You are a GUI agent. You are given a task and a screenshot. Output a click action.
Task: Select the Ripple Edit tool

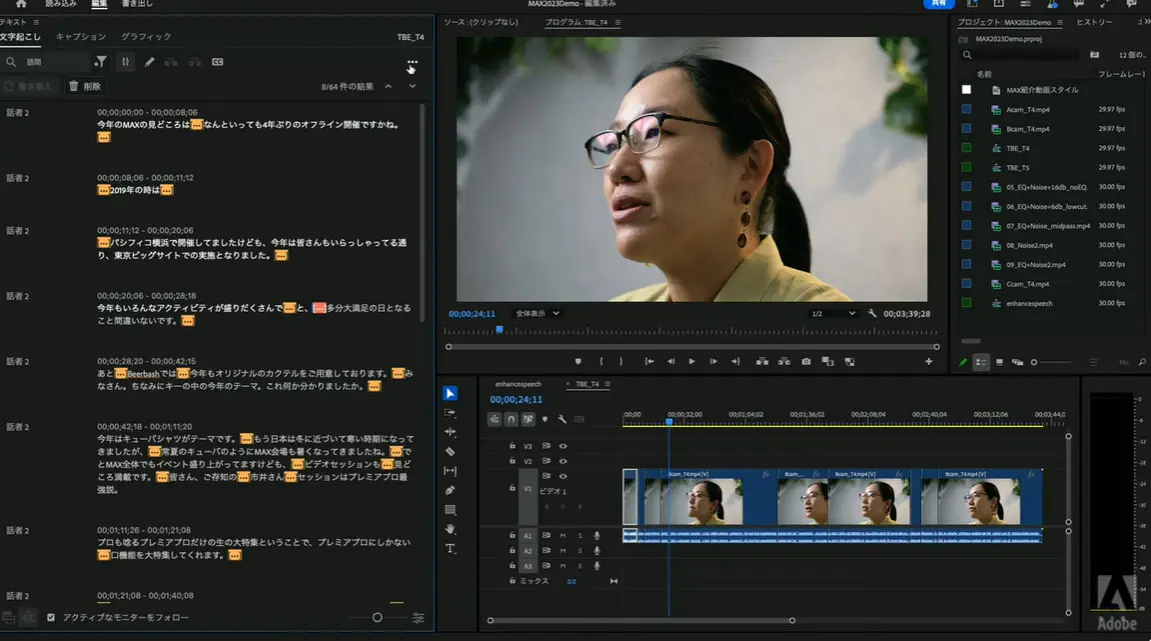pyautogui.click(x=450, y=432)
